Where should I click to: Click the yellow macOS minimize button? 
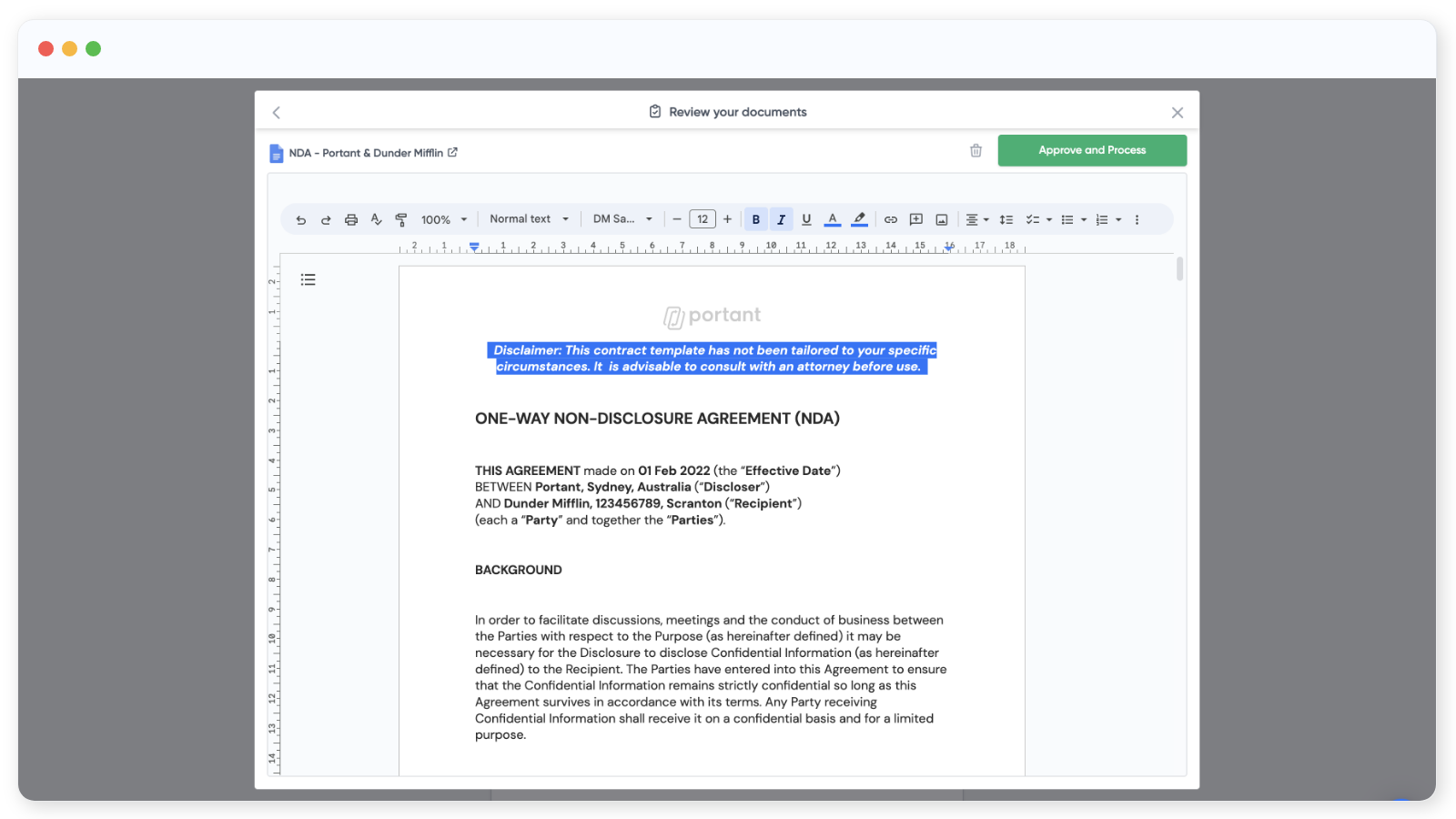click(69, 48)
